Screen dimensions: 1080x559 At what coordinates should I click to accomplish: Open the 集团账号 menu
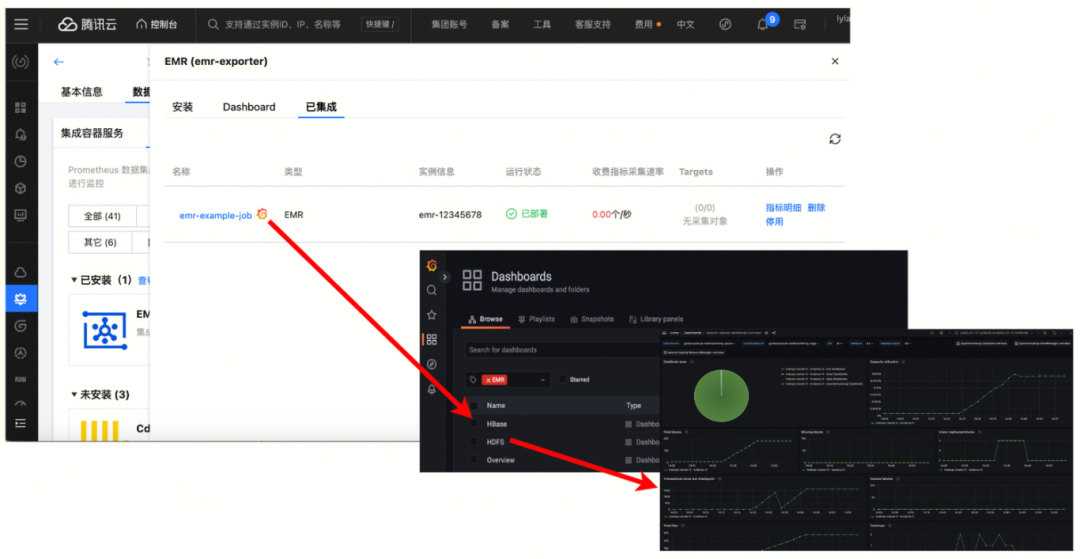(x=449, y=24)
